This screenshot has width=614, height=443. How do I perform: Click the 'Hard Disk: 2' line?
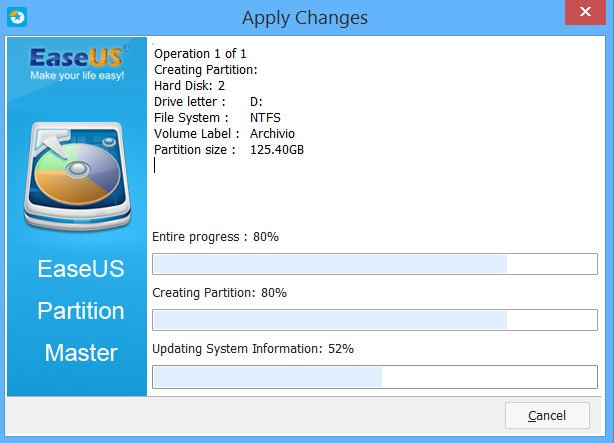pos(190,86)
